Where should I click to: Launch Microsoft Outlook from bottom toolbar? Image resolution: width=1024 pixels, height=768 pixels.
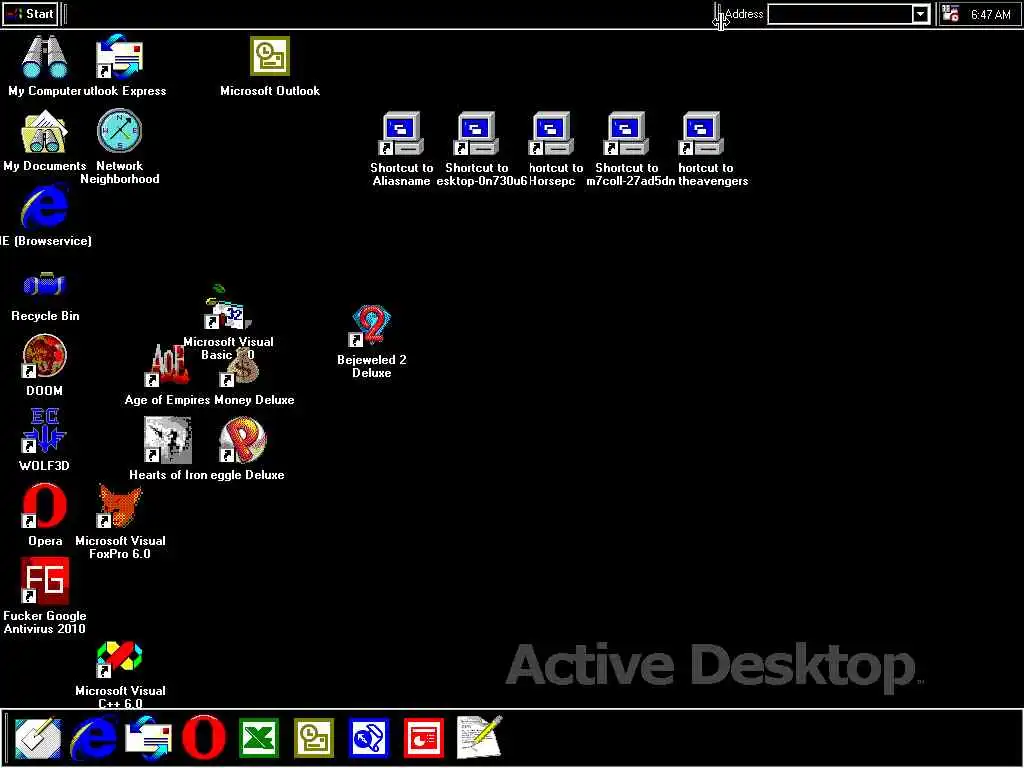click(314, 738)
